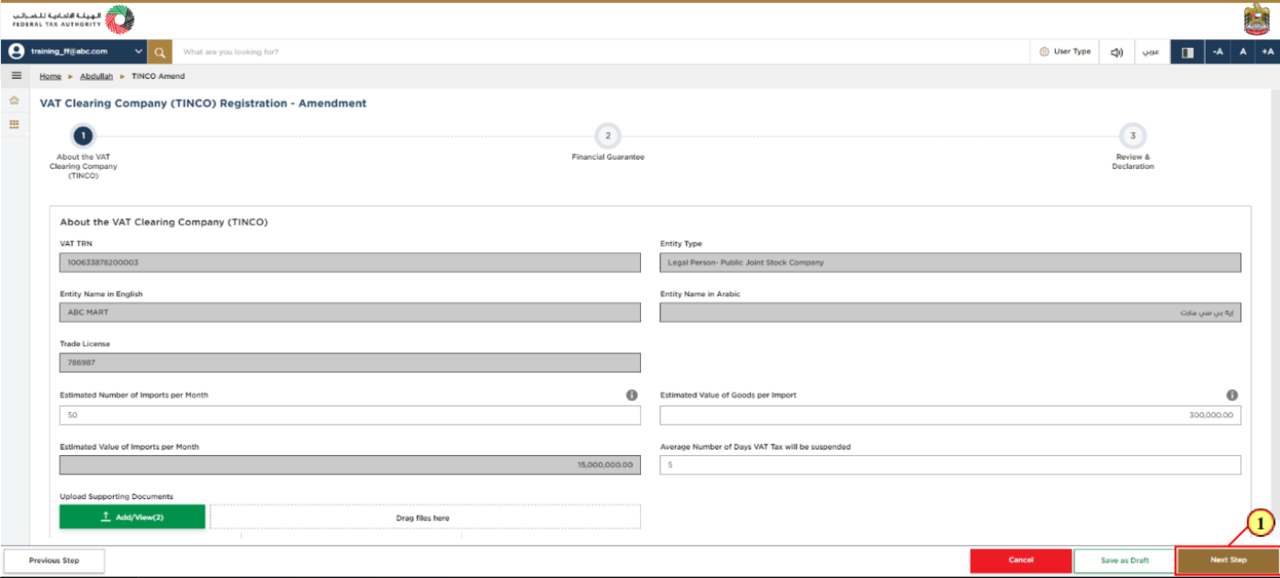This screenshot has width=1280, height=578.
Task: Select step 1 About the VAT Clearing Company
Action: pos(83,135)
